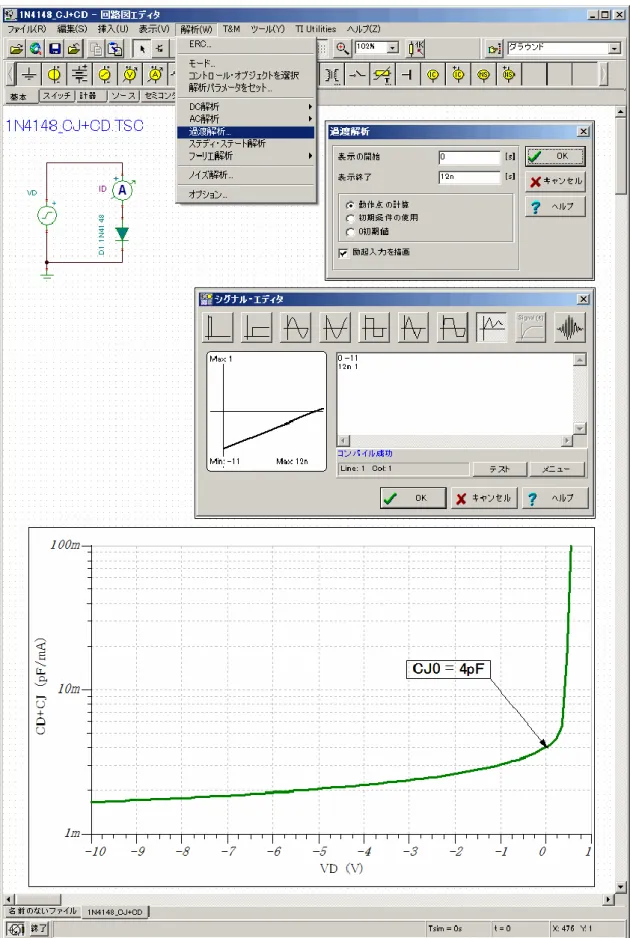Click the Paste icon in main toolbar

tap(114, 48)
